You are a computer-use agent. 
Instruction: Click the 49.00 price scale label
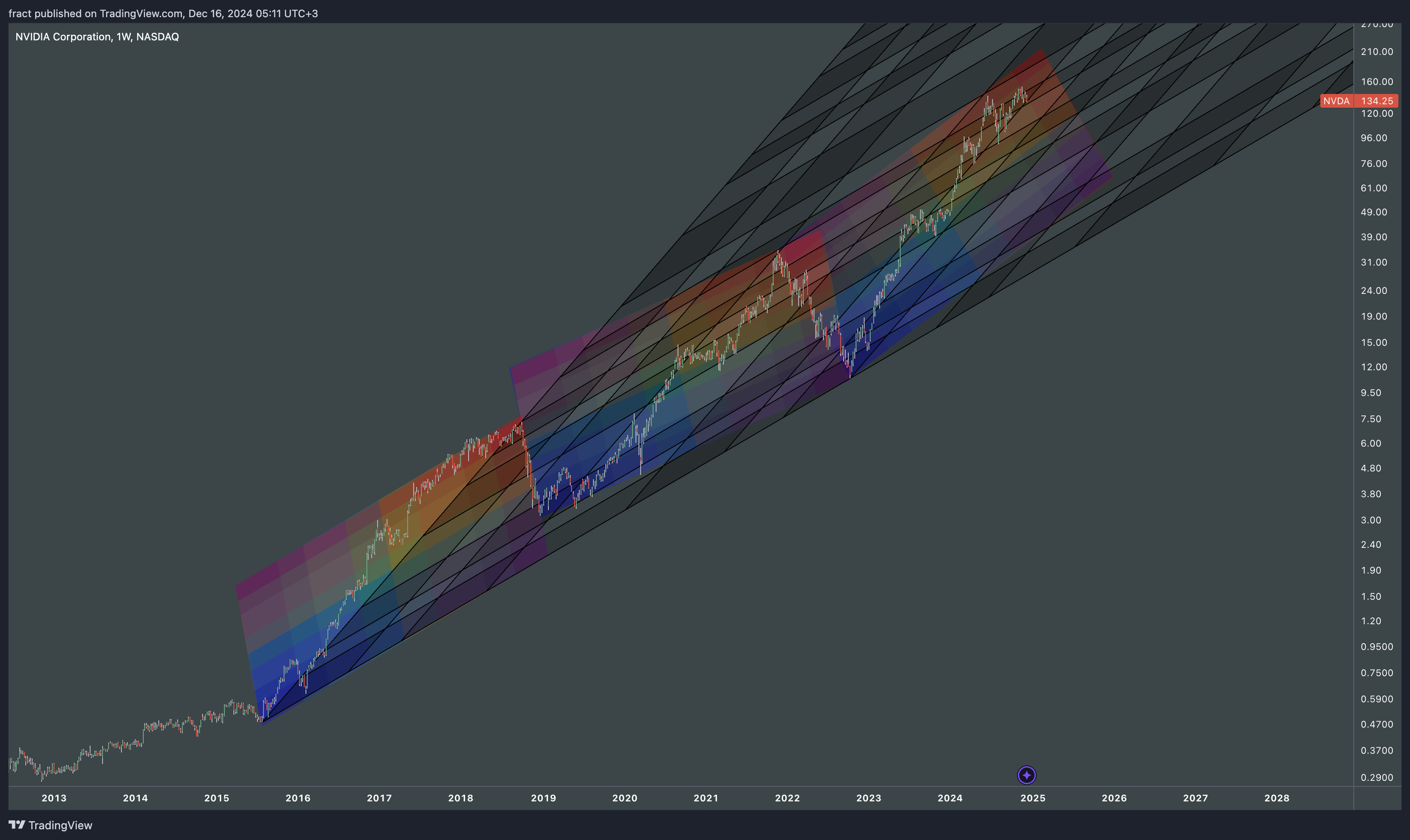[1374, 212]
